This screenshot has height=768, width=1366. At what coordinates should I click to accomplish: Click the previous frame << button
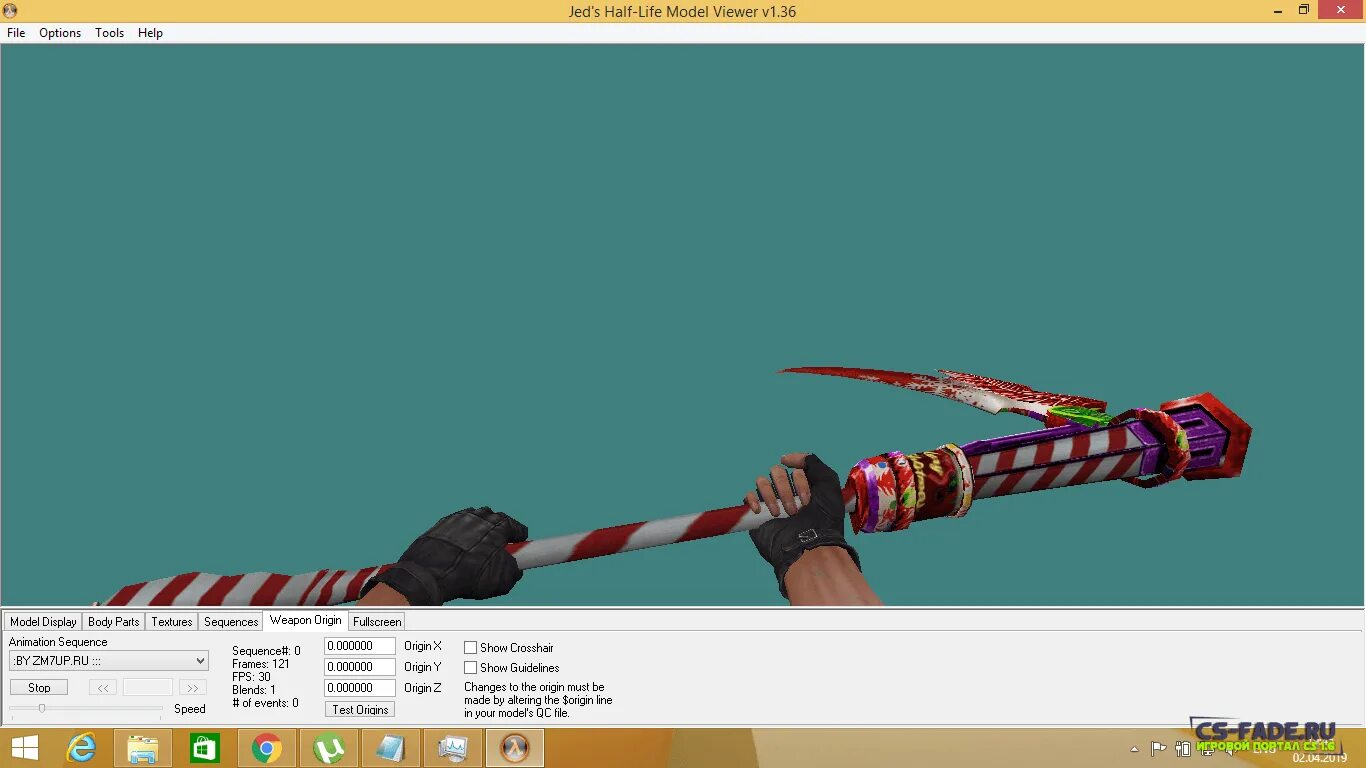[x=103, y=688]
